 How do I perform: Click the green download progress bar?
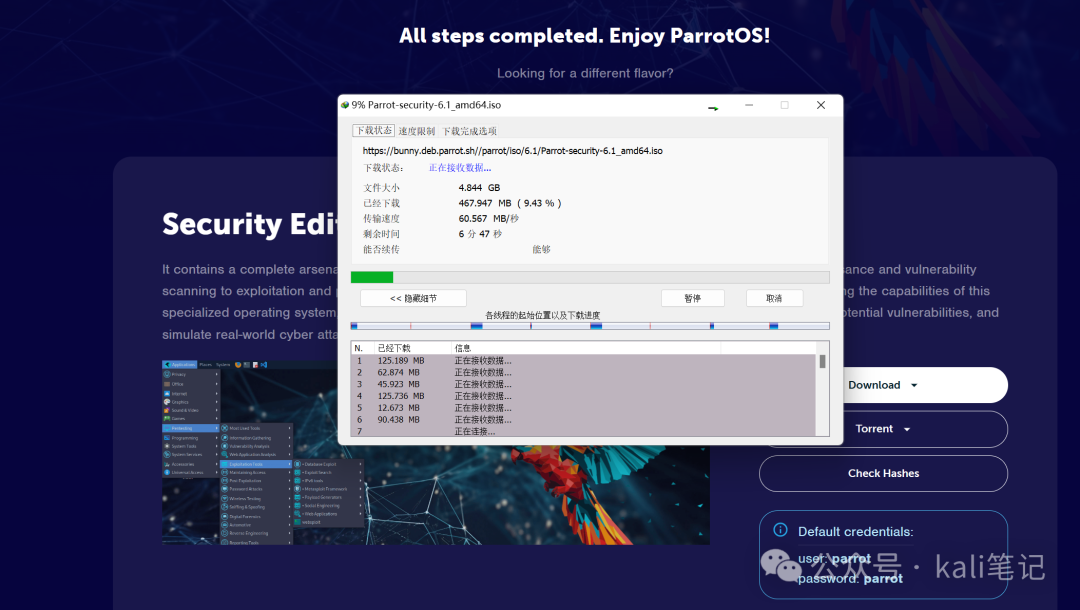coord(590,277)
